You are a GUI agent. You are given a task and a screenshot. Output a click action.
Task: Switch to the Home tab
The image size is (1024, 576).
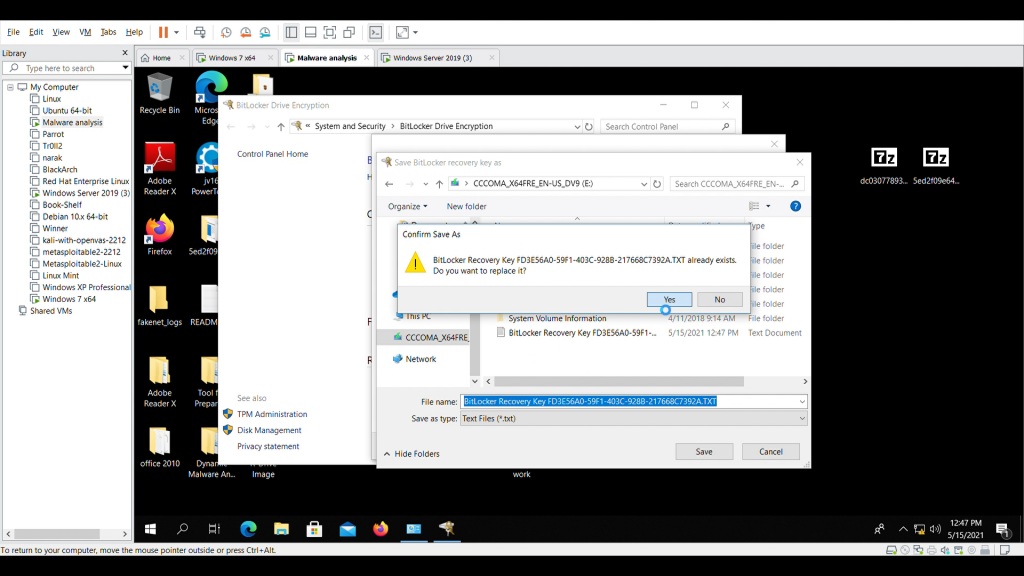click(x=162, y=58)
